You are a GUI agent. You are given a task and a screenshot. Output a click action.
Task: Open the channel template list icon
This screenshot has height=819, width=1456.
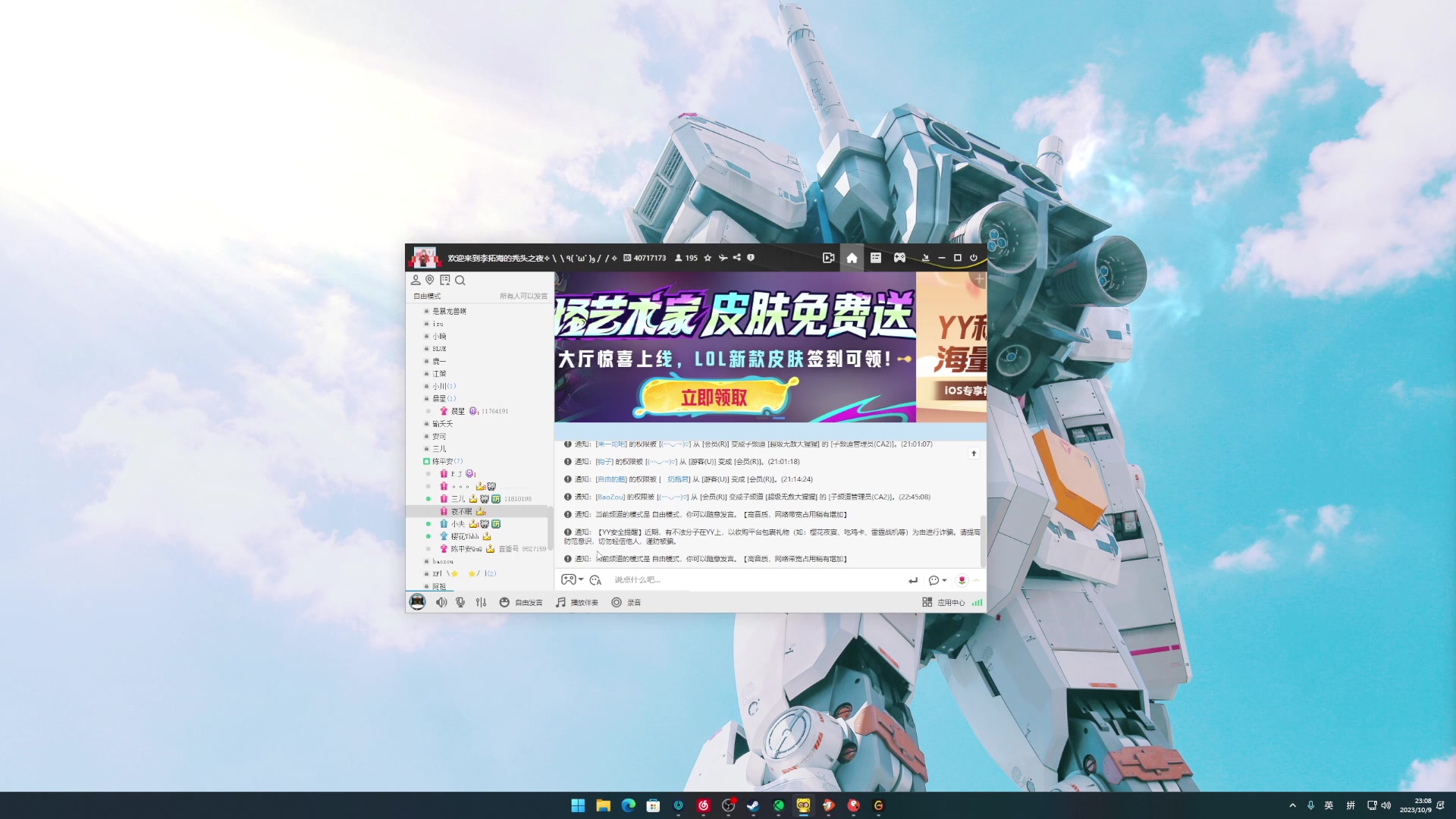point(876,258)
